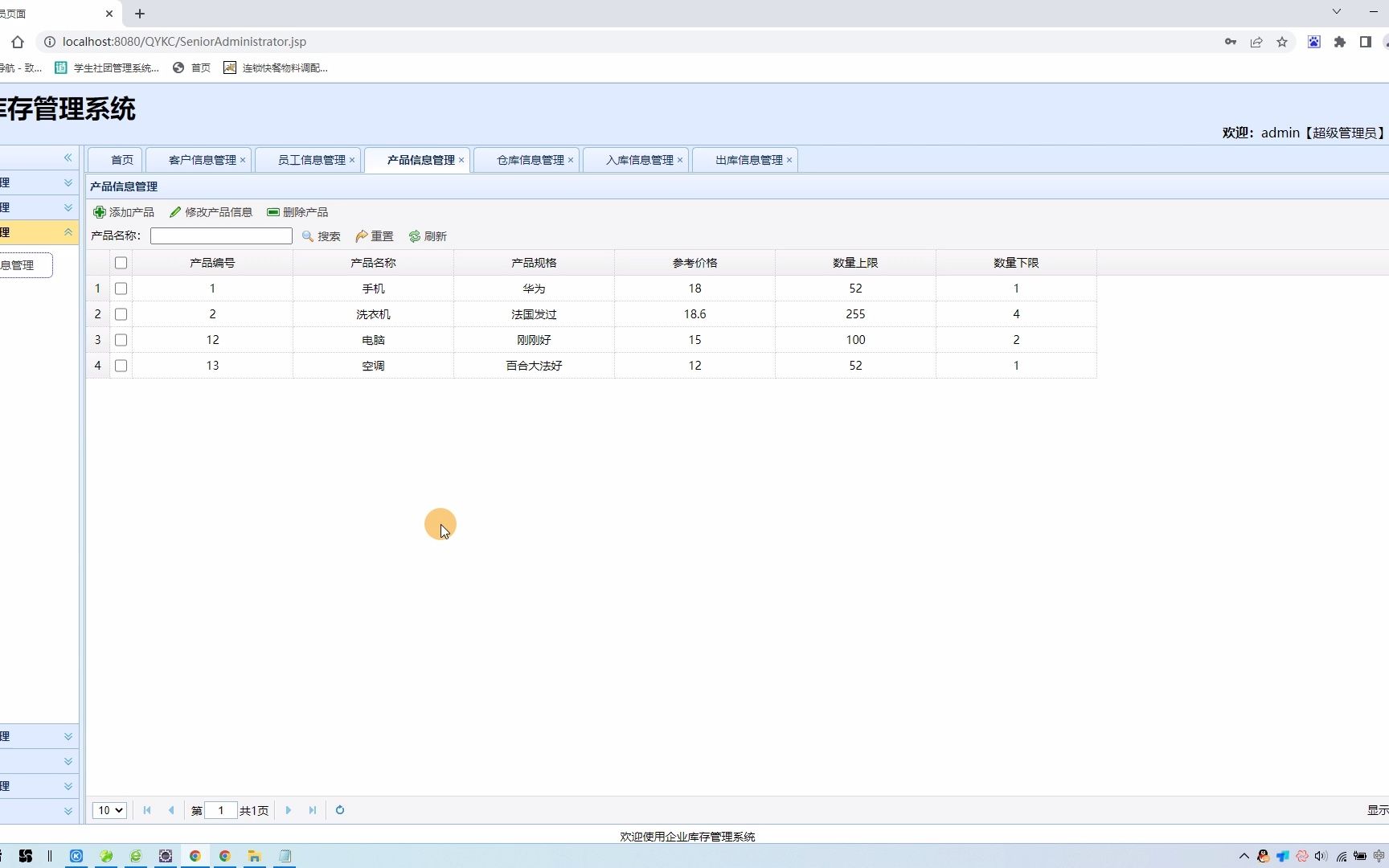This screenshot has height=868, width=1389.
Task: Click the 重置 reset arrow icon
Action: point(361,236)
